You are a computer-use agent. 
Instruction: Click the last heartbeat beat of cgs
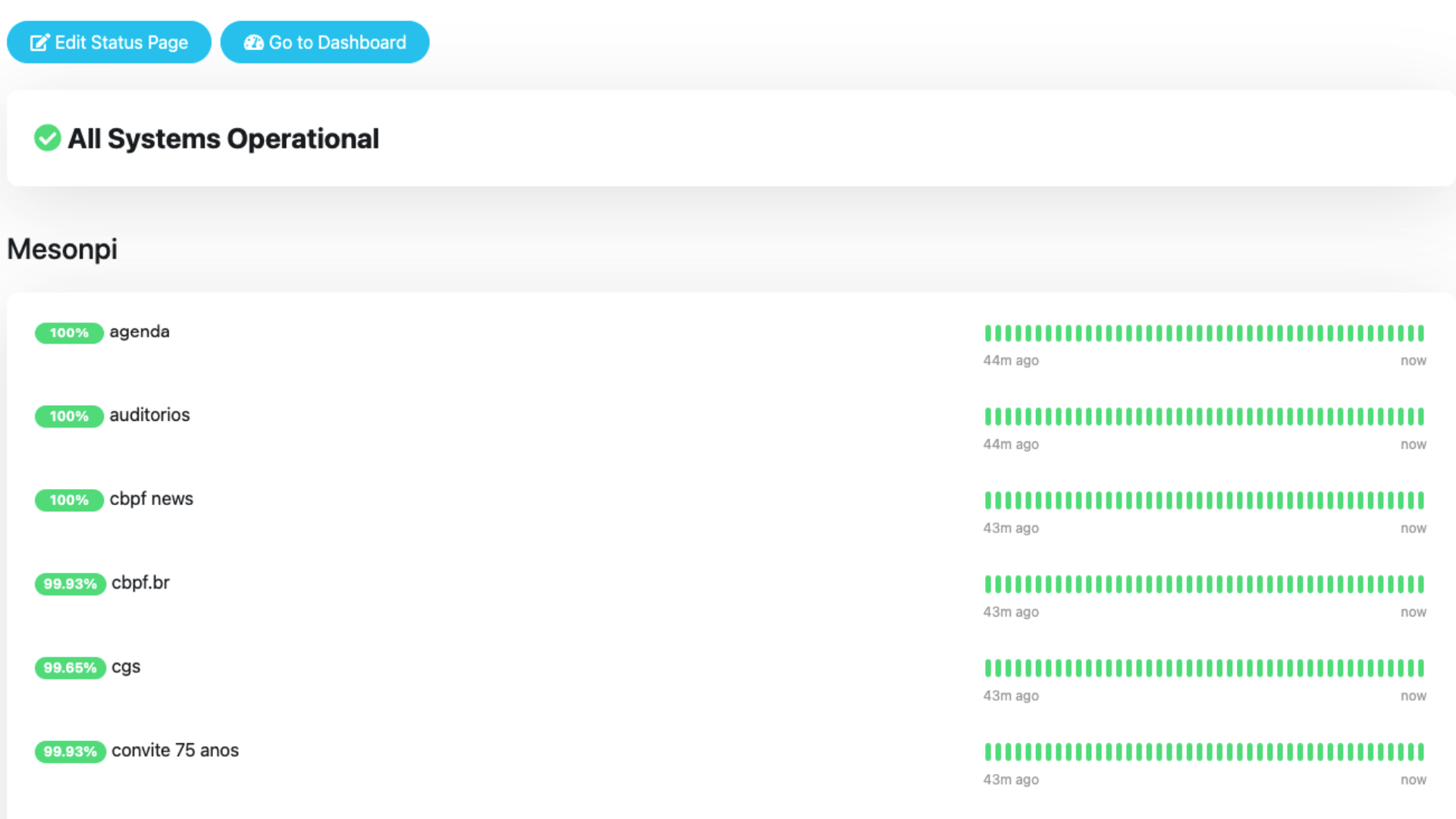tap(1420, 668)
